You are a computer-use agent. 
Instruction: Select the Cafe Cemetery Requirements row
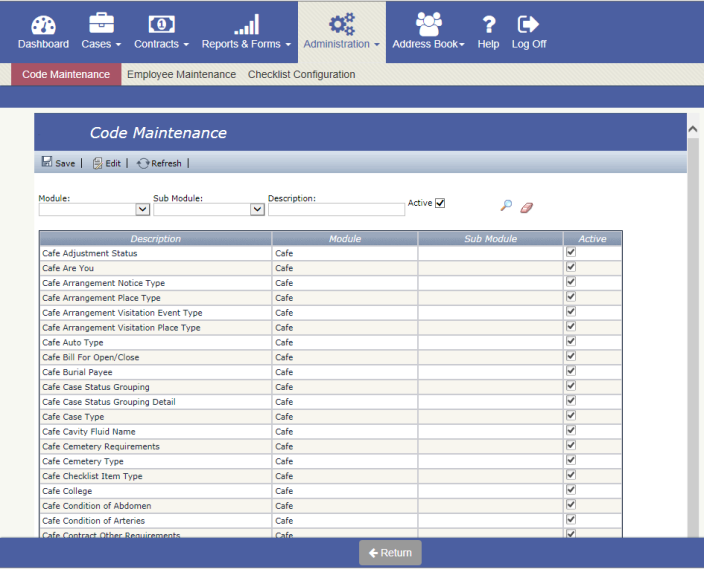coord(330,446)
